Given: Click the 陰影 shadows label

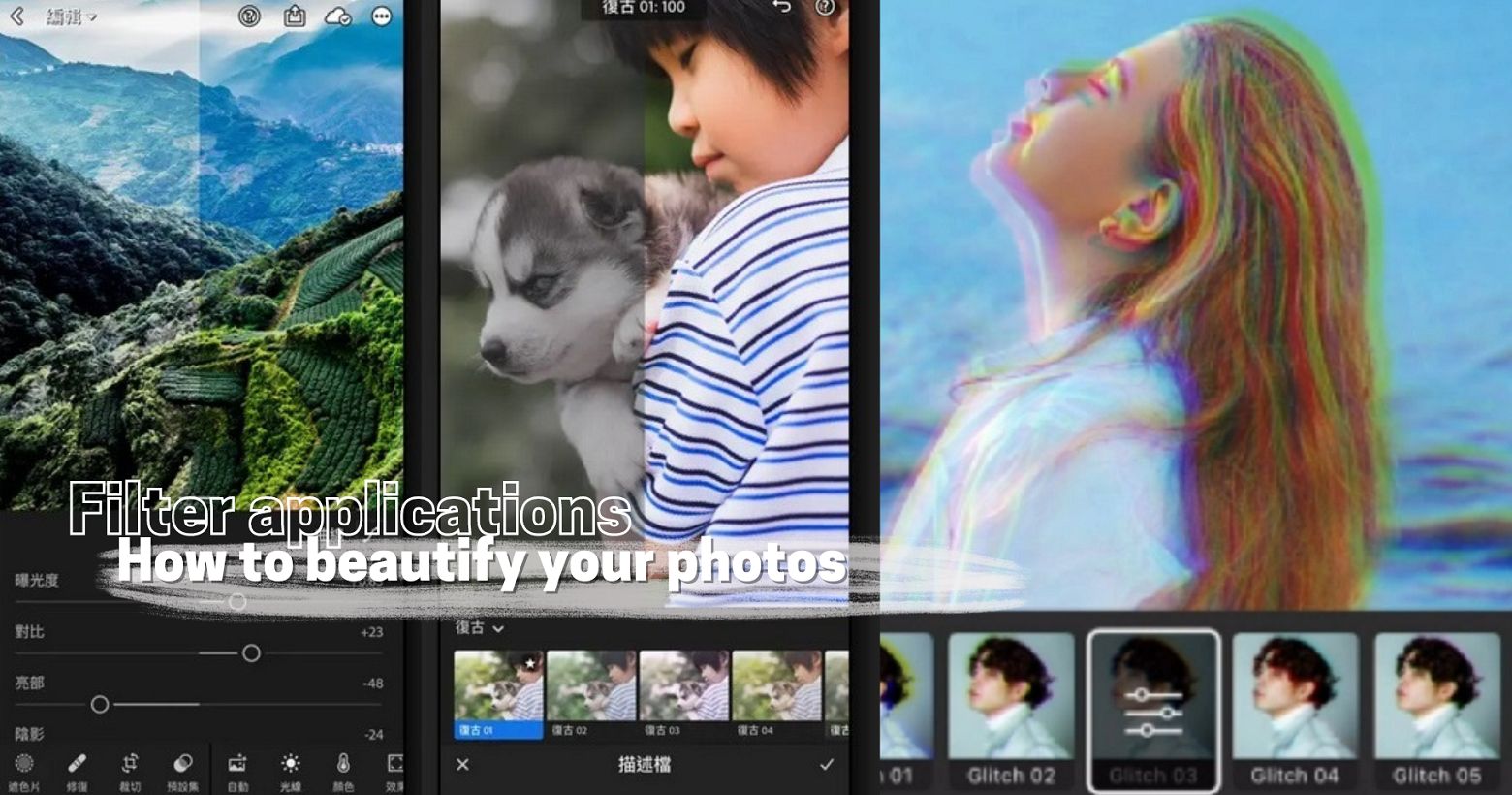Looking at the screenshot, I should point(29,735).
